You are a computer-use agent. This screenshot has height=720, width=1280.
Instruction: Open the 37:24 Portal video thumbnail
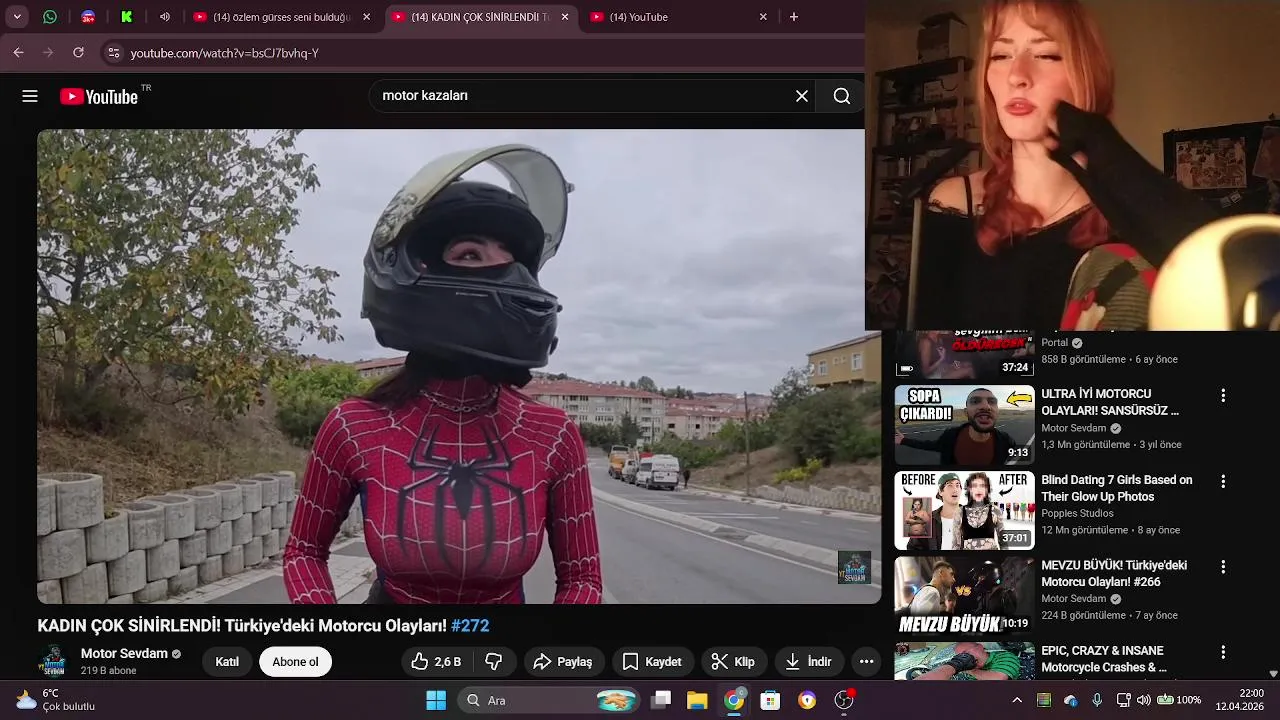click(964, 354)
